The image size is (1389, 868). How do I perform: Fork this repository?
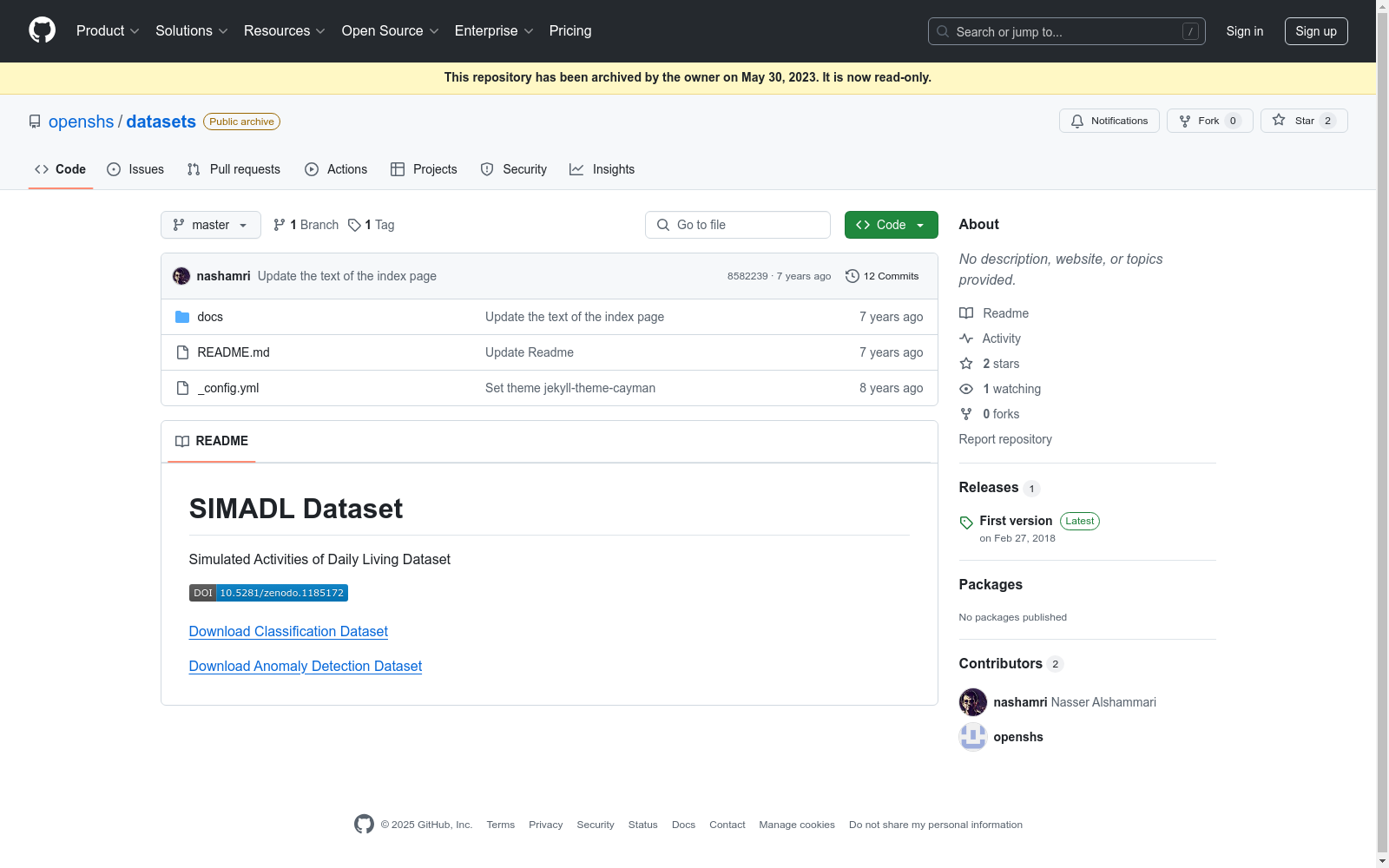click(1210, 121)
